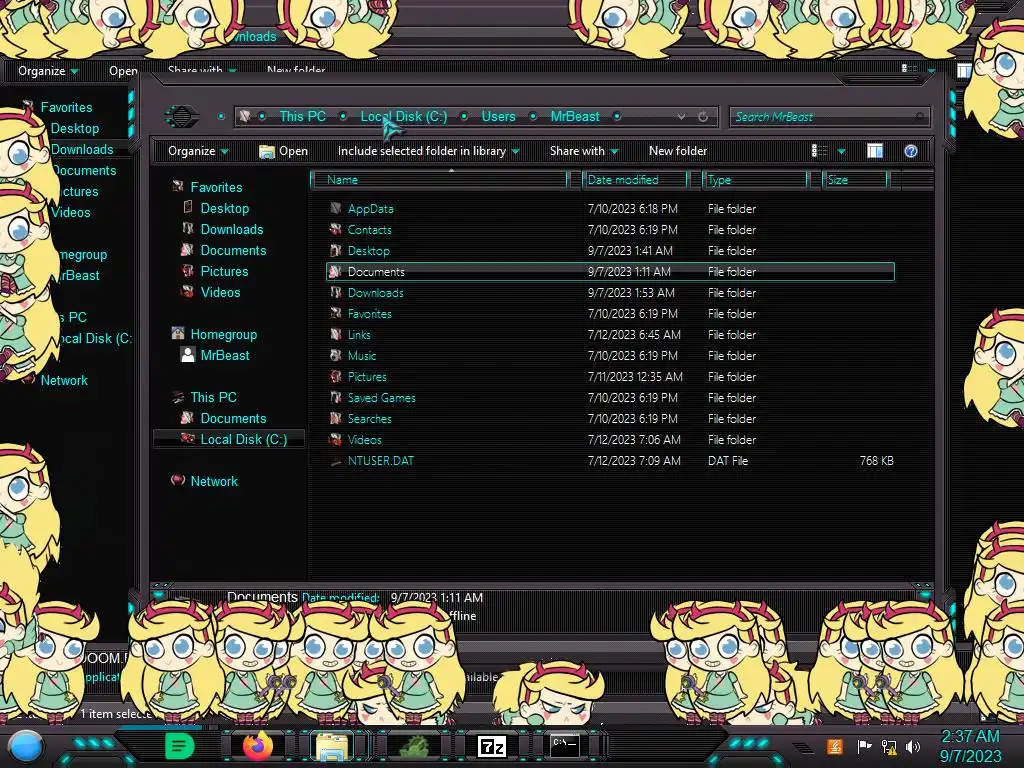Expand the view options arrow in front toolbar
Screen dimensions: 1024x768
tap(841, 152)
